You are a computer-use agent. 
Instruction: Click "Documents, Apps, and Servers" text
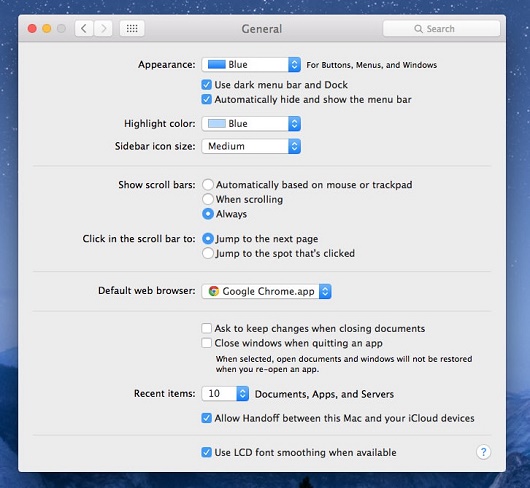[x=324, y=394]
